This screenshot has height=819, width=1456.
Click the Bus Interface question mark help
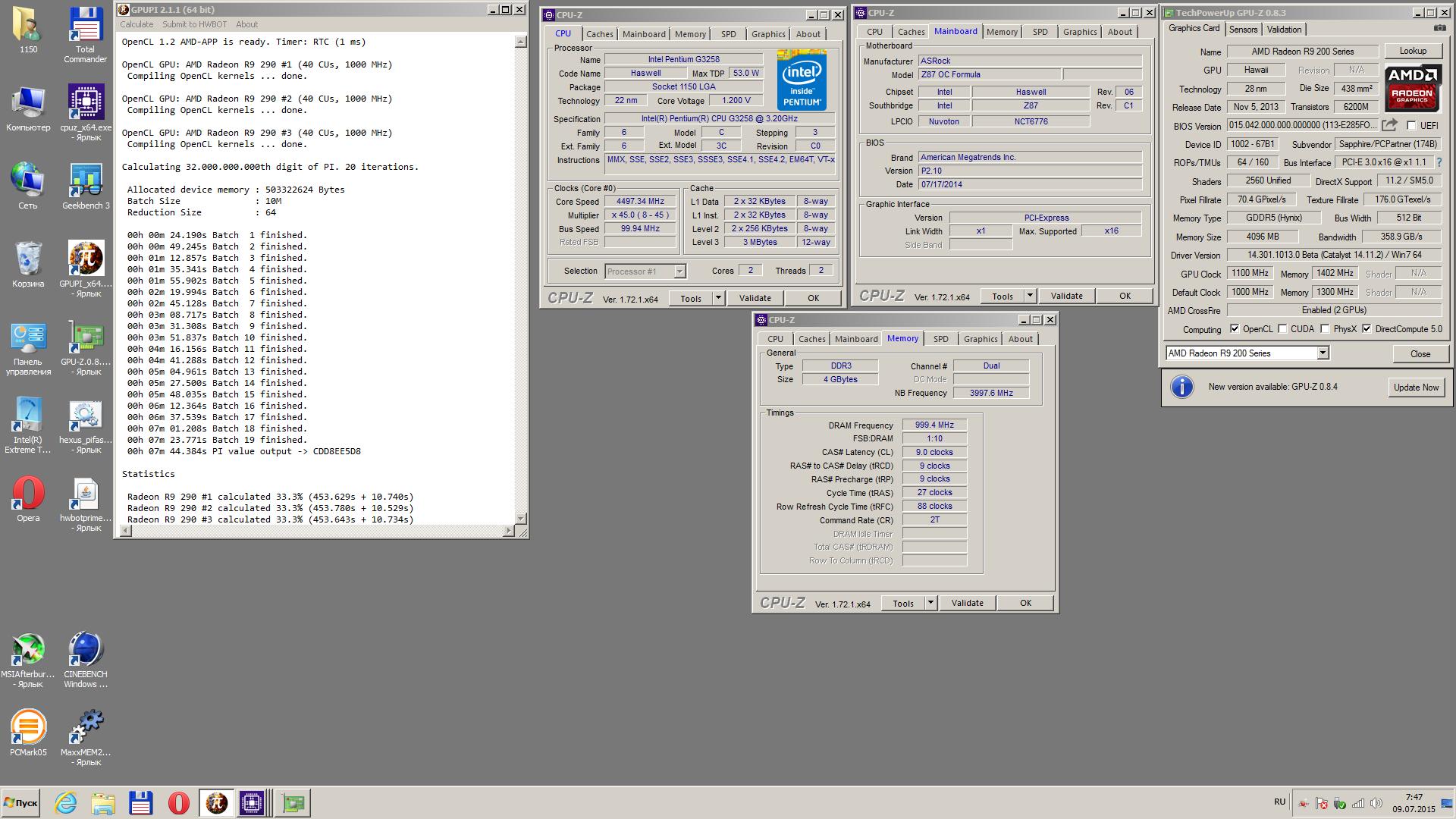1439,162
